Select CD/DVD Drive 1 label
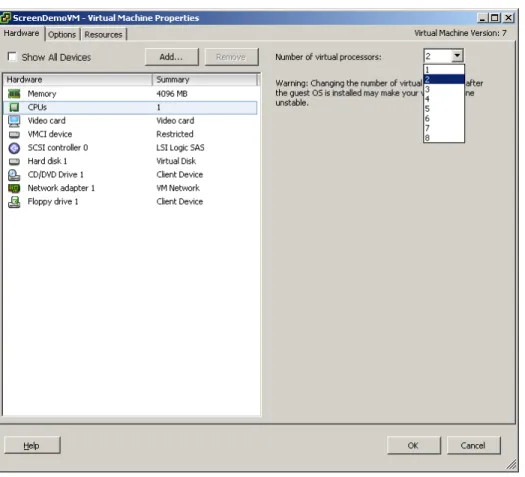 coord(56,175)
